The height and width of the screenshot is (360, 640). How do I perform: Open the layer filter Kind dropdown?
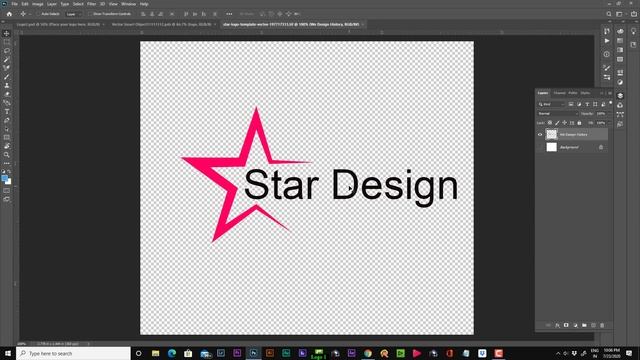tap(551, 104)
